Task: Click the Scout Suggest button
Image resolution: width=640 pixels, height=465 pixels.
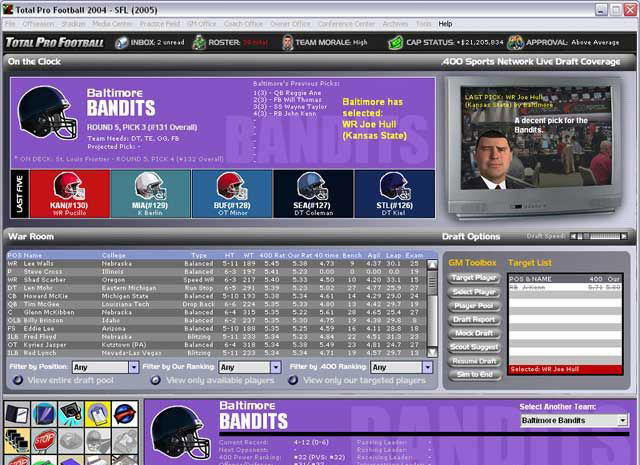Action: pos(474,347)
